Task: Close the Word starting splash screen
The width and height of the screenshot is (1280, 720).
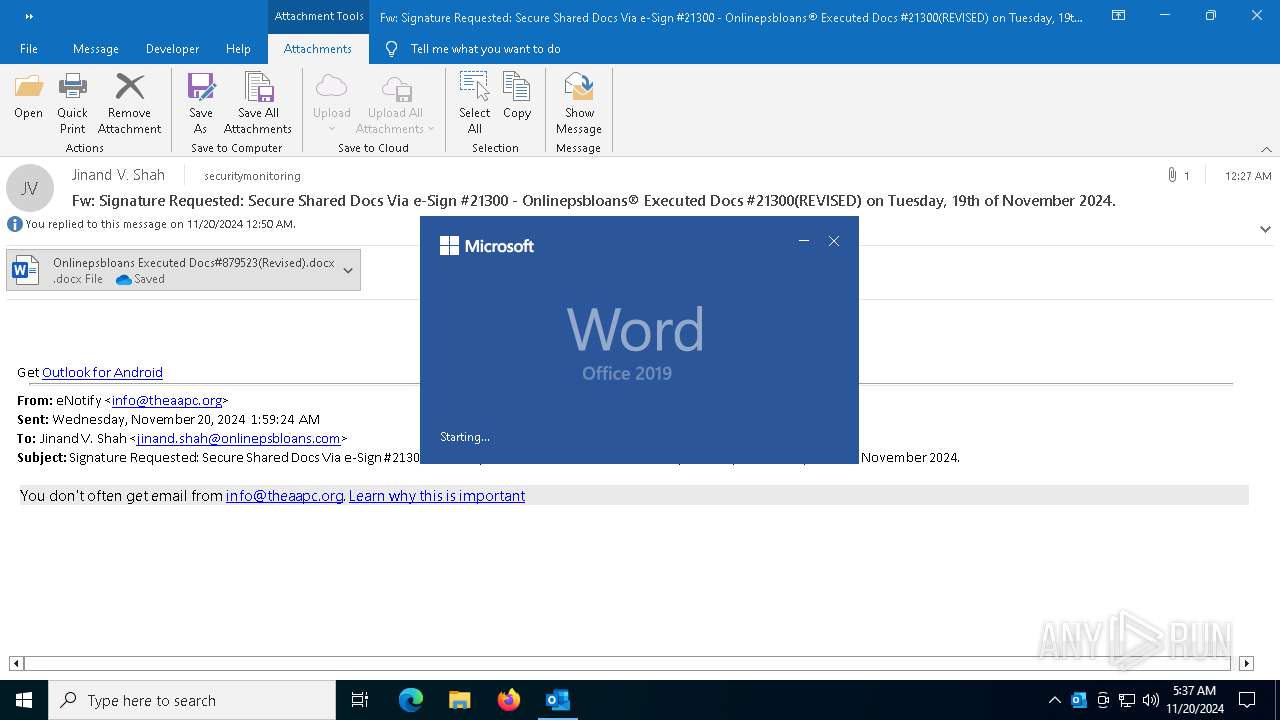Action: tap(834, 241)
